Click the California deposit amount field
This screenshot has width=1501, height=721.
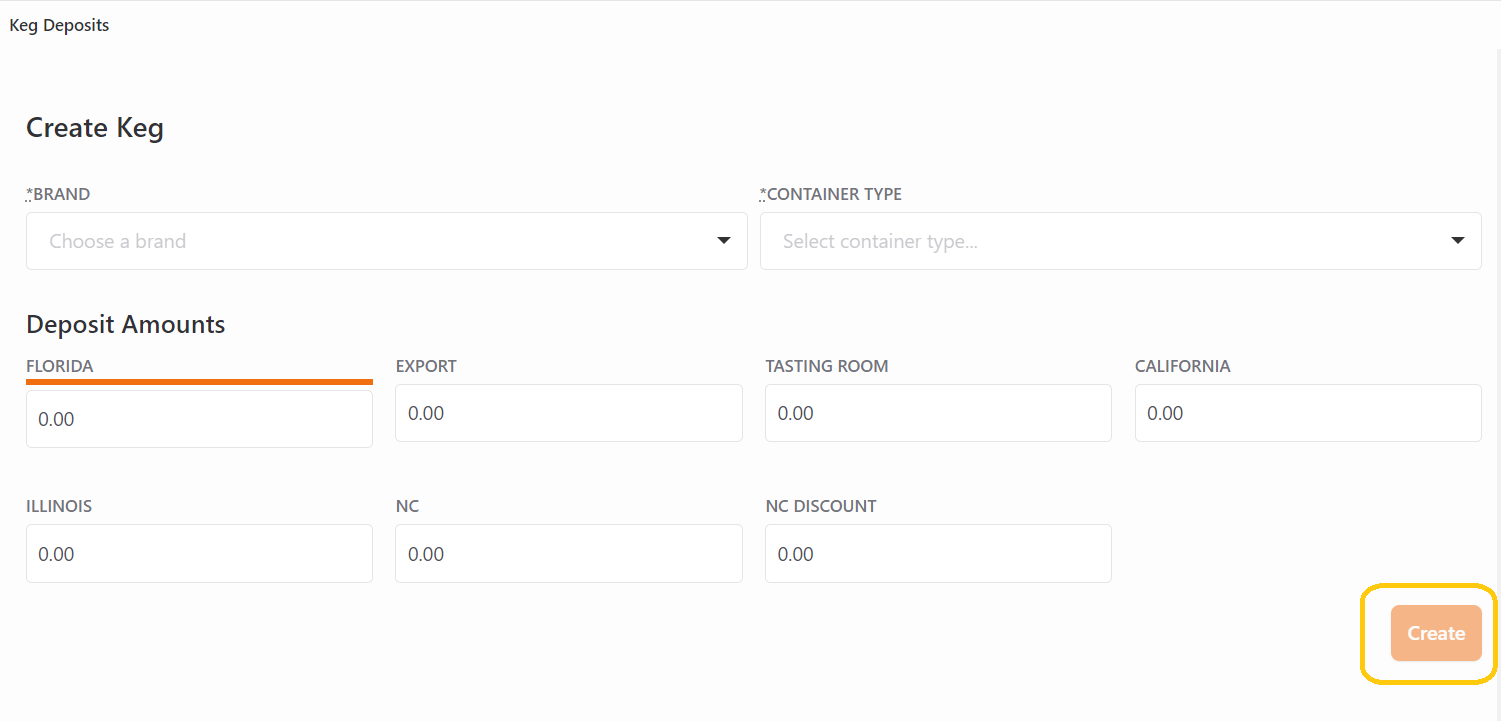pos(1307,413)
